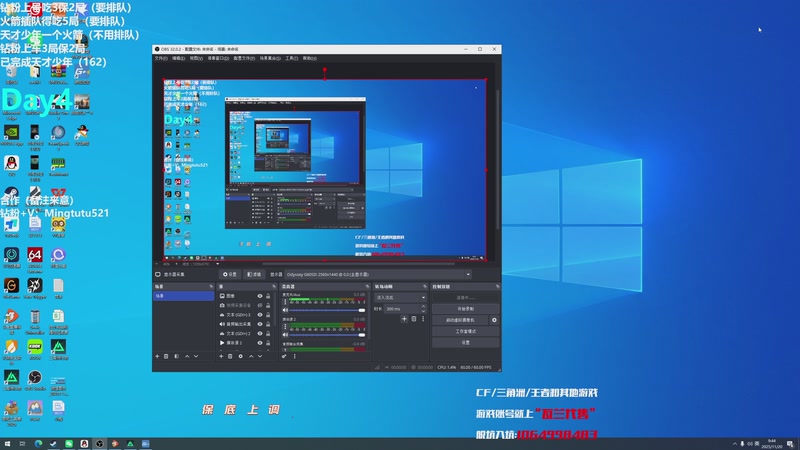Click 设置 properties button in source toolbar

click(x=230, y=274)
